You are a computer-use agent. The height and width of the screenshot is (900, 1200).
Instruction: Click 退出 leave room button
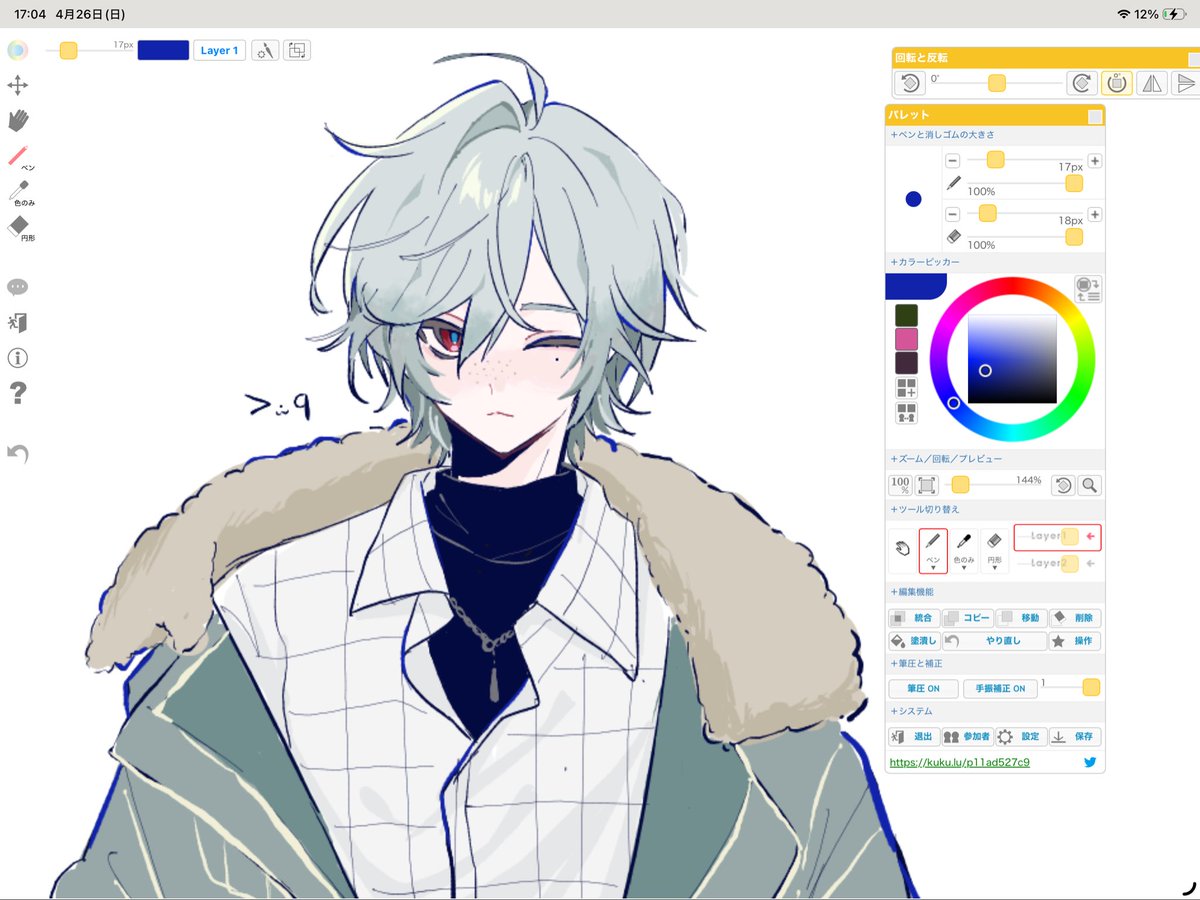914,737
